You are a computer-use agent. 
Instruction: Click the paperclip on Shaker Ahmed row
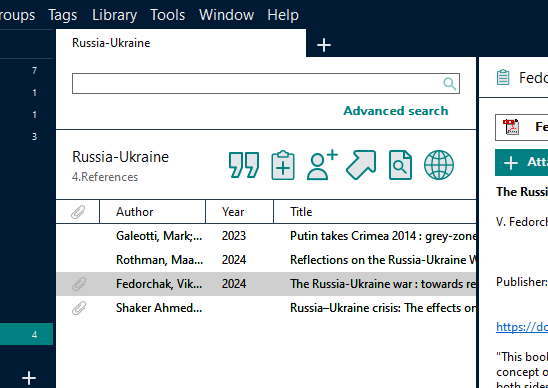click(79, 308)
